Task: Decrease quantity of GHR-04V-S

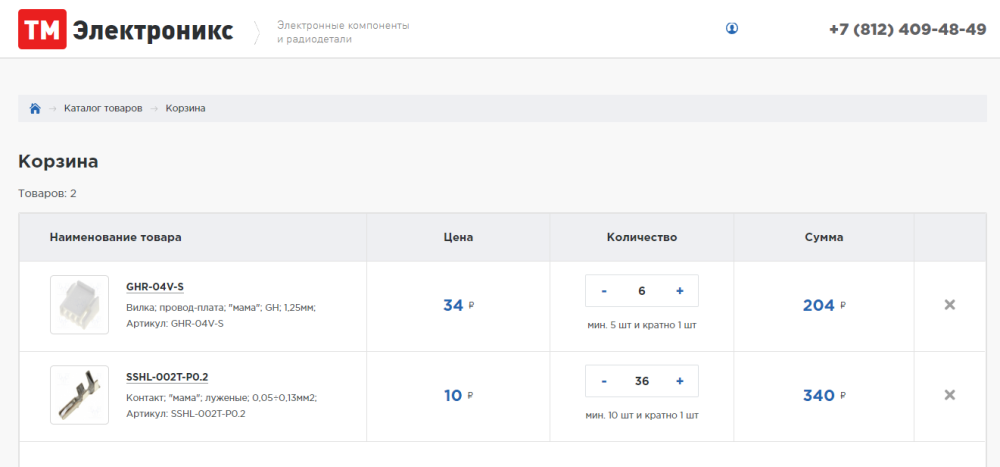Action: (604, 291)
